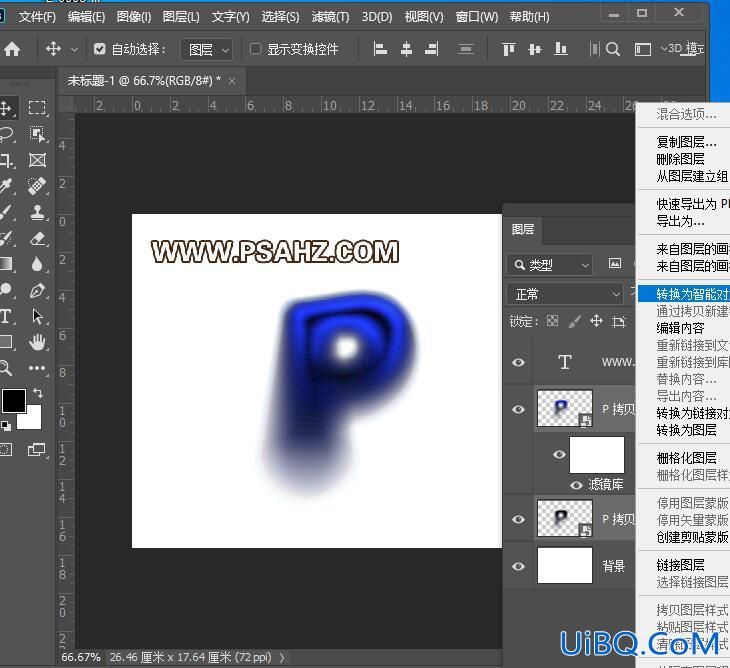Image resolution: width=730 pixels, height=668 pixels.
Task: Open the Edit Toolbar three-dots menu
Action: click(x=37, y=368)
